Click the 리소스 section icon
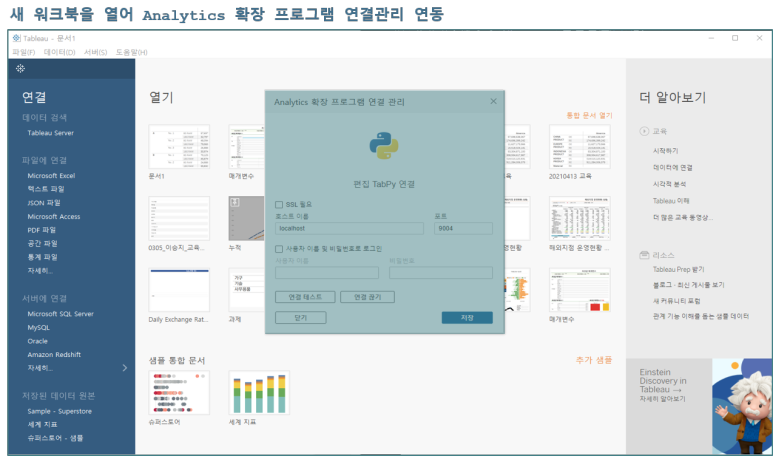Screen dimensions: 773x456 (644, 255)
